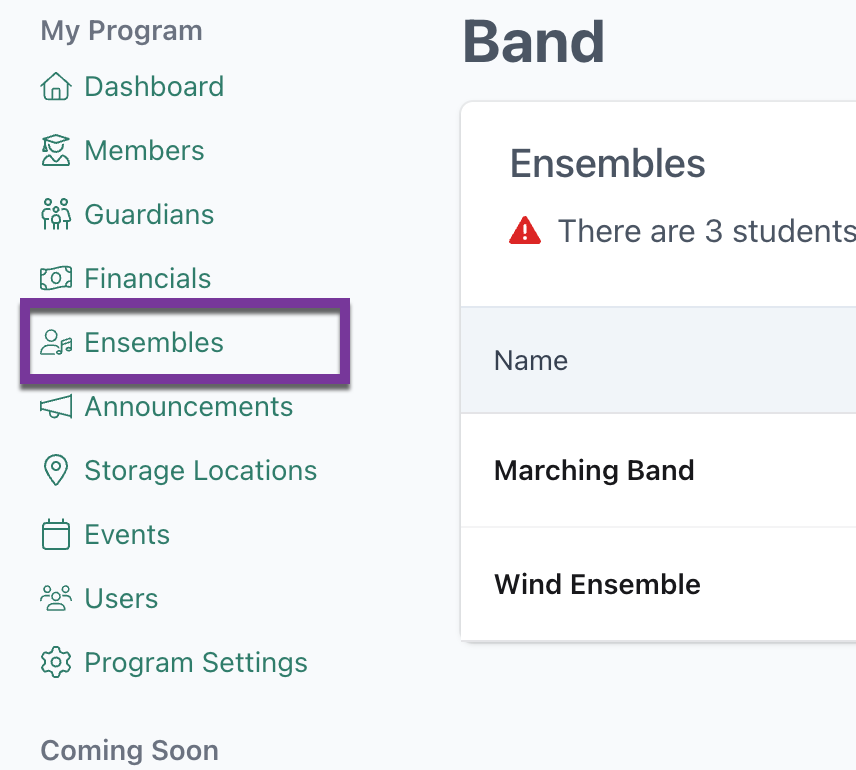Click the Guardians family icon
The width and height of the screenshot is (856, 770).
pyautogui.click(x=58, y=214)
